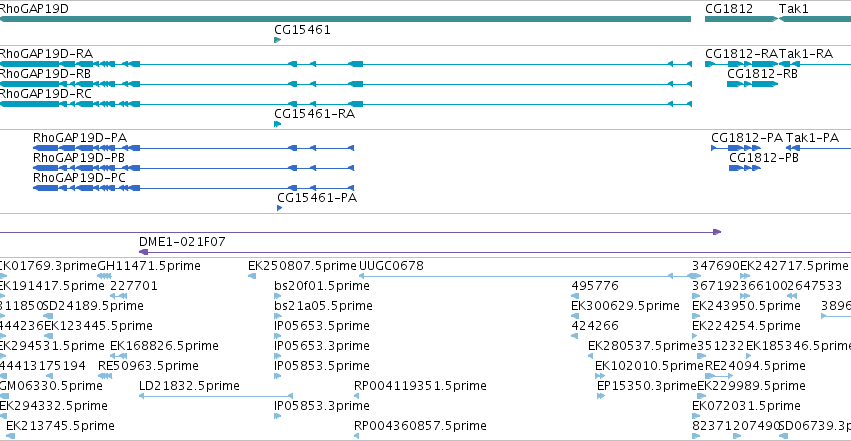
Task: Open protein label CG15461-PA
Action: [x=317, y=197]
